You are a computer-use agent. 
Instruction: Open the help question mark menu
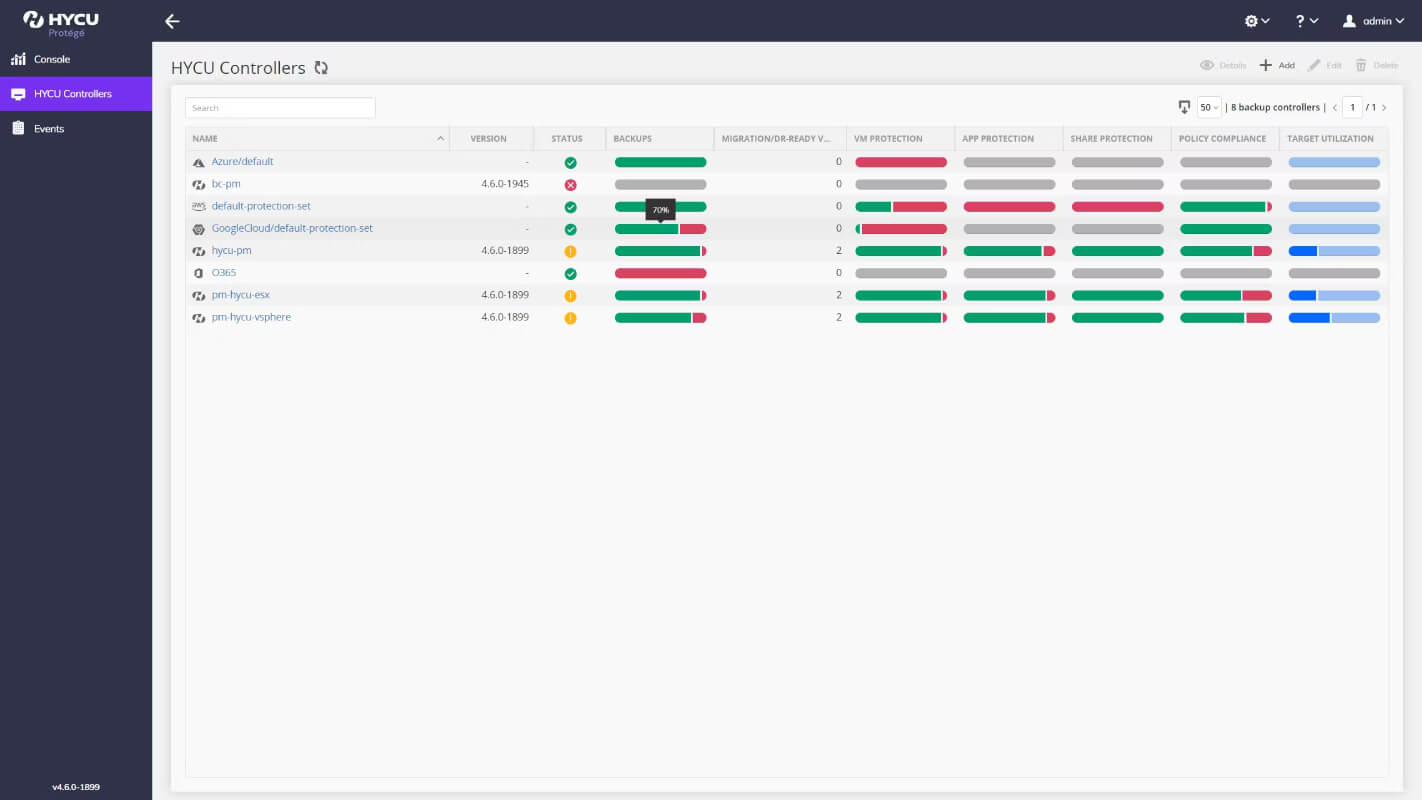pos(1306,21)
